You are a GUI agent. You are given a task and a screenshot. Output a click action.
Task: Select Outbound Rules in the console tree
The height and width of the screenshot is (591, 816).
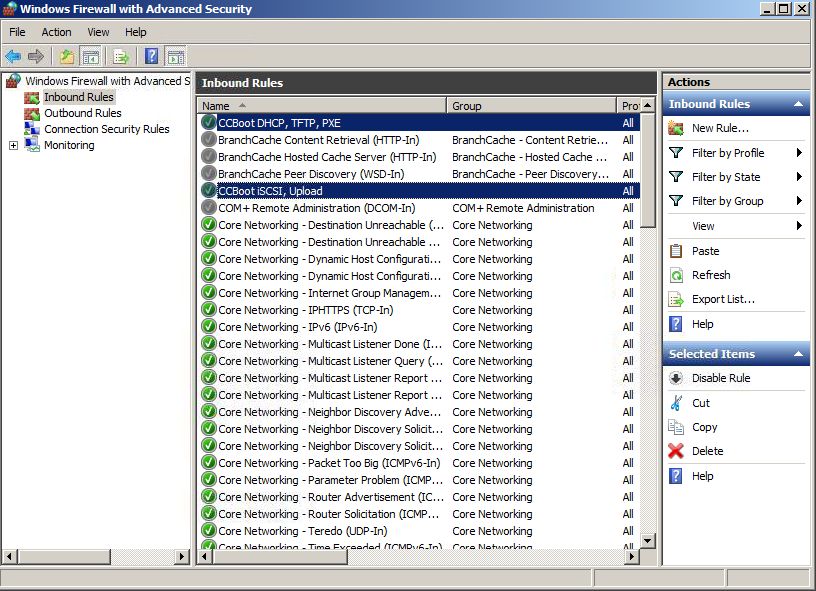[83, 113]
